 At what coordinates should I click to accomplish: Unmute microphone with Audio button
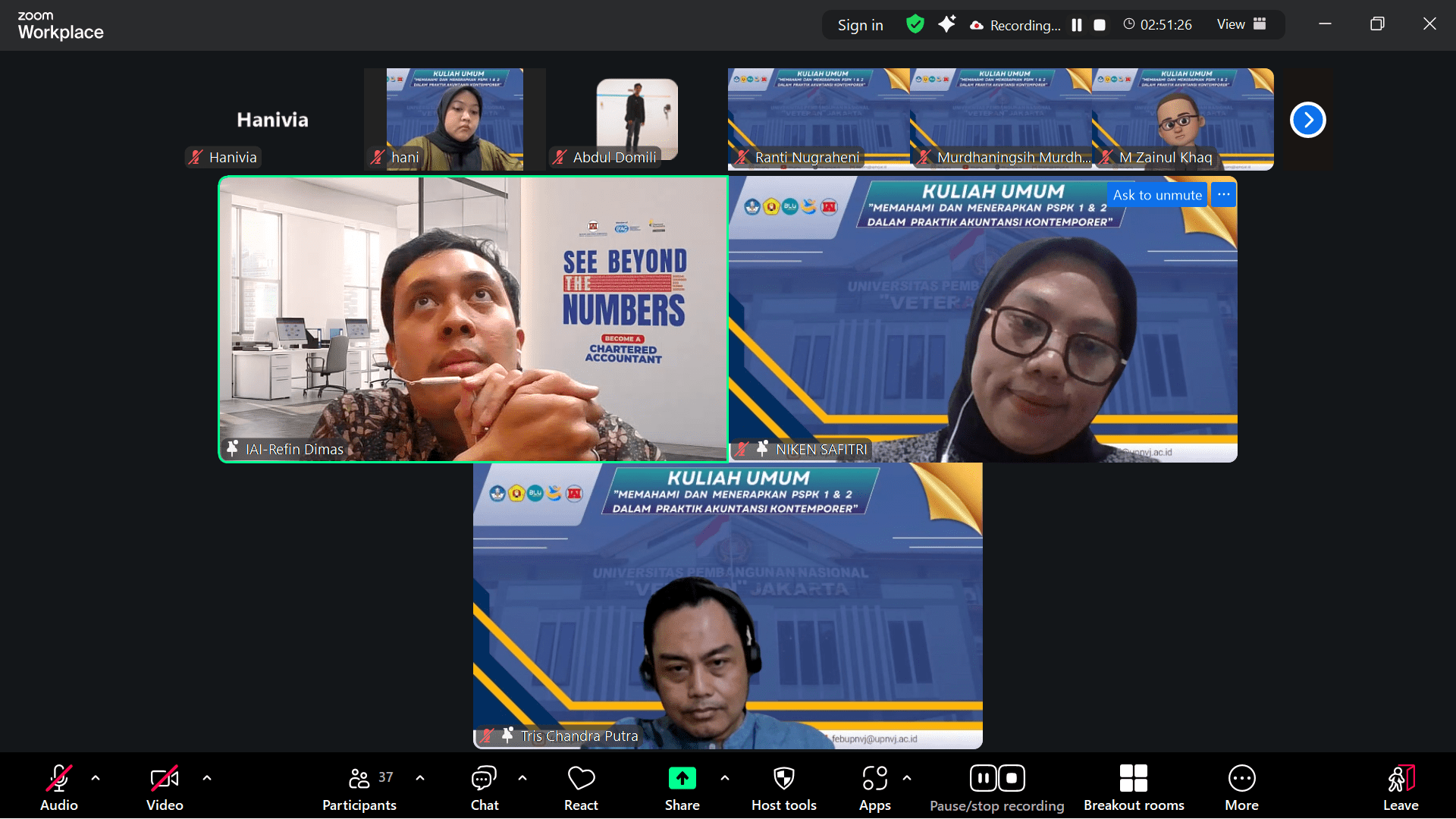coord(59,779)
